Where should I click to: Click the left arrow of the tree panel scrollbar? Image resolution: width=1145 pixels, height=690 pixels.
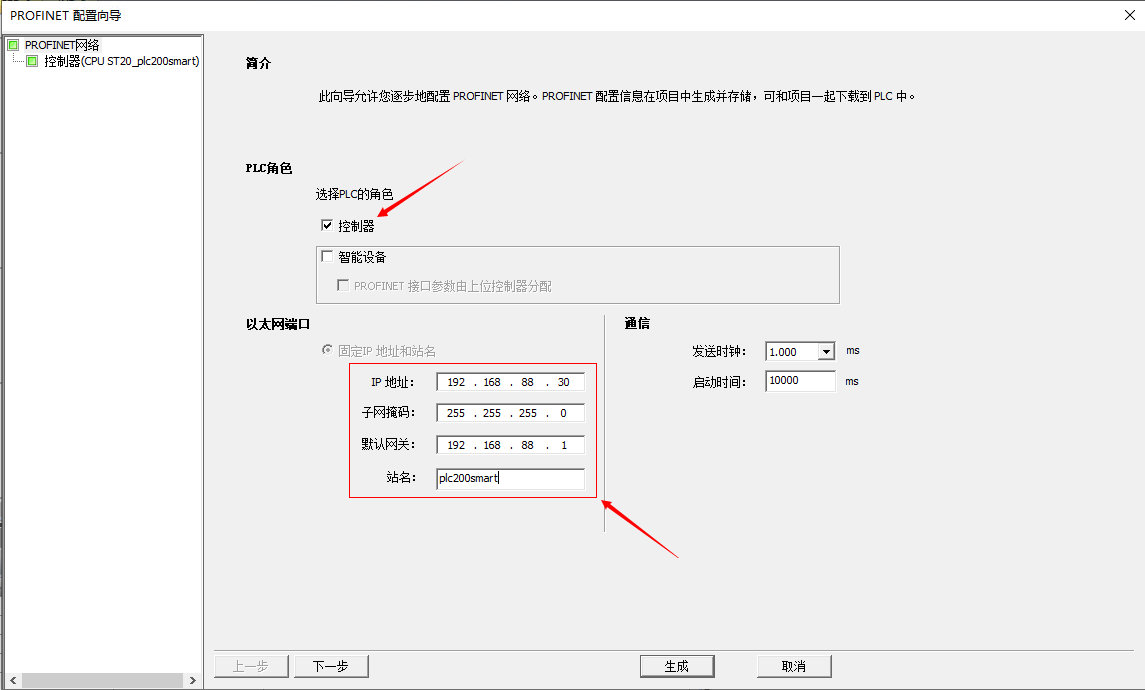pyautogui.click(x=11, y=679)
